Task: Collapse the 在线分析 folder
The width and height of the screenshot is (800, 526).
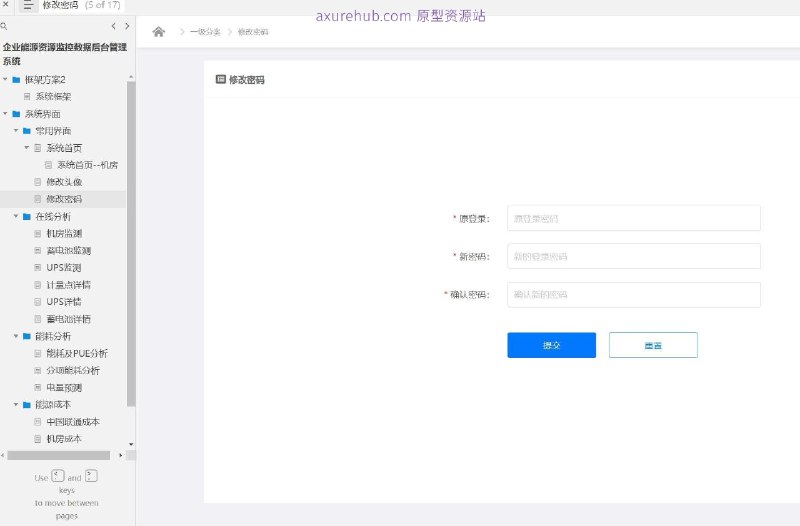Action: (16, 216)
